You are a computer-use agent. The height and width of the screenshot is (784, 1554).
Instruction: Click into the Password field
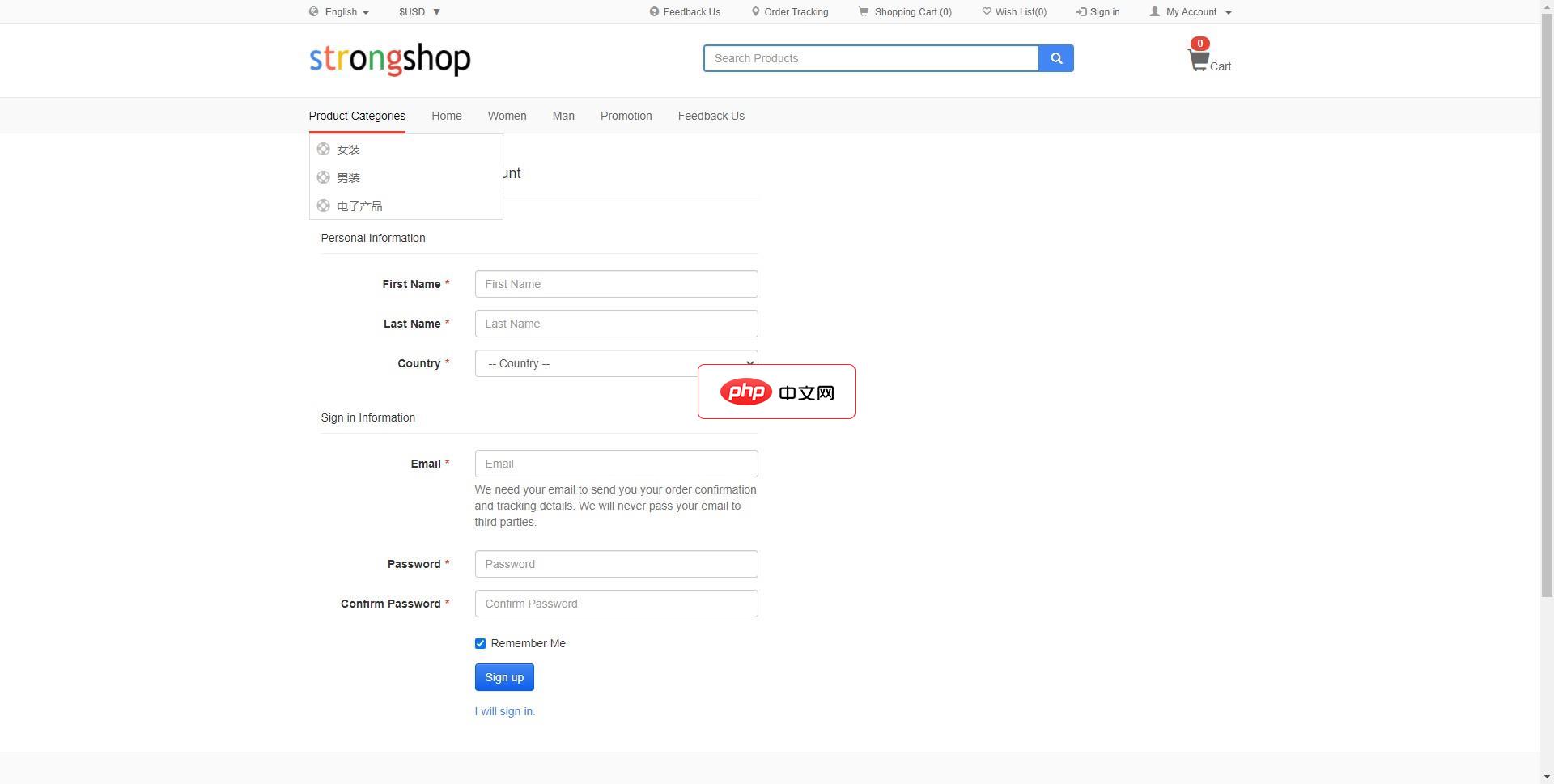616,564
